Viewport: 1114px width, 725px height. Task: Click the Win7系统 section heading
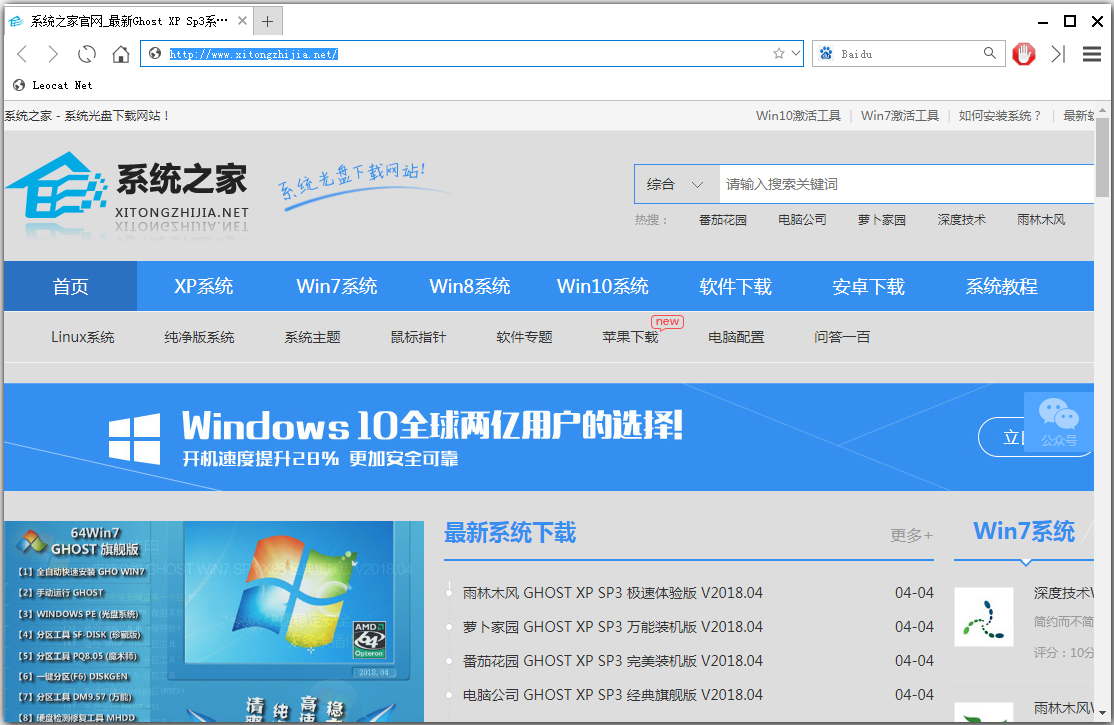point(1024,532)
